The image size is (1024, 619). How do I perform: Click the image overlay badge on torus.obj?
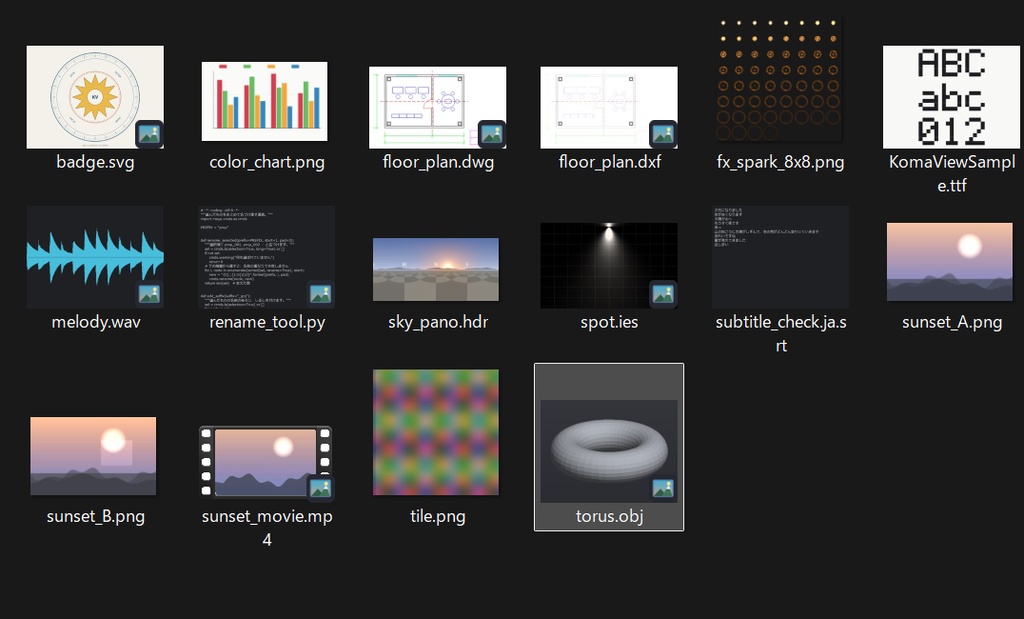pos(662,488)
